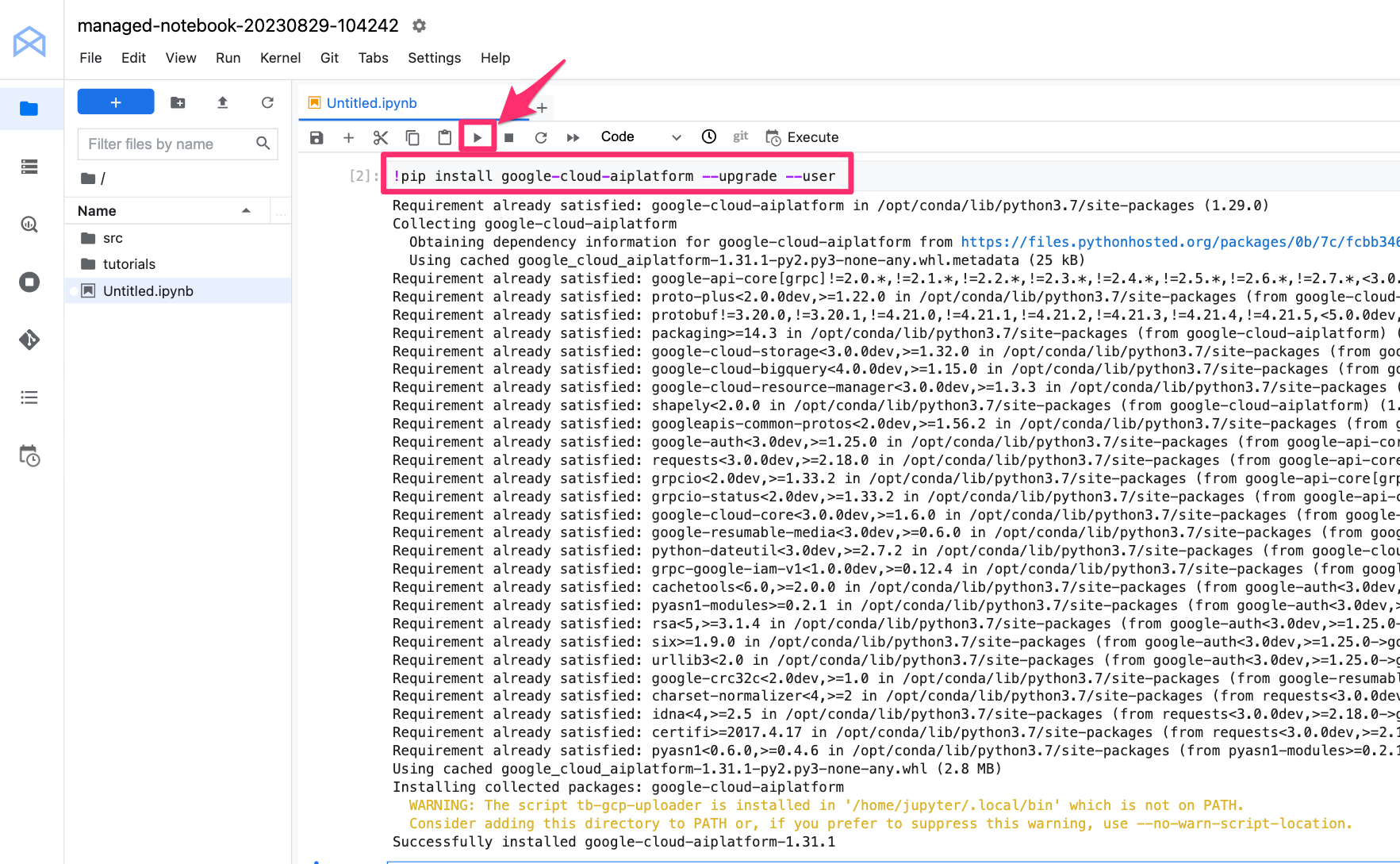Viewport: 1400px width, 864px height.
Task: Save the Untitled.ipynb notebook
Action: 316,136
